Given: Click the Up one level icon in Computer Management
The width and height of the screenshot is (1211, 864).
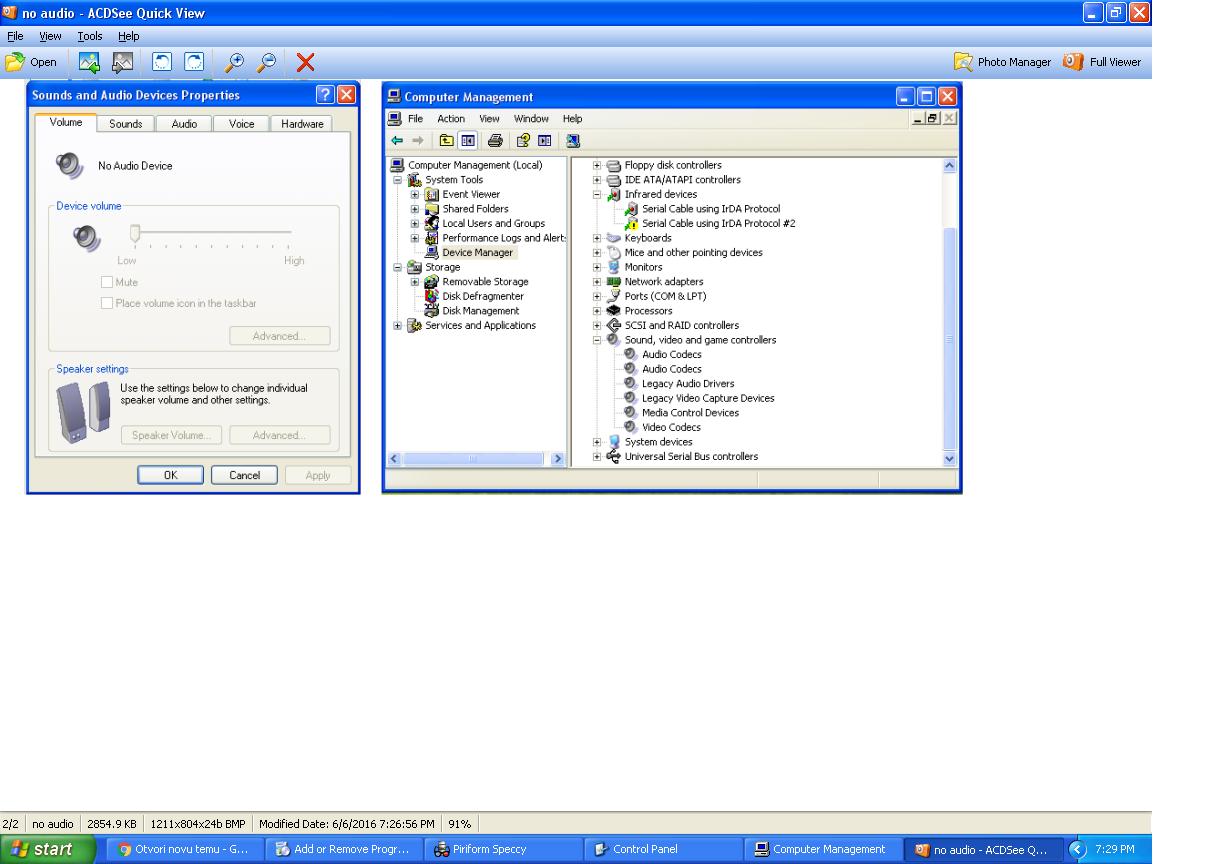Looking at the screenshot, I should pyautogui.click(x=445, y=141).
